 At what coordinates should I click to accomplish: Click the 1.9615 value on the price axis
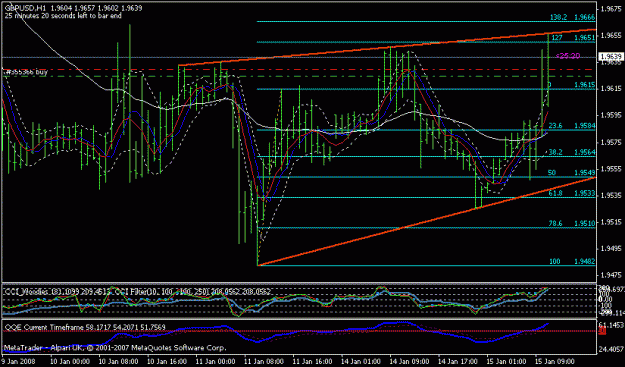(611, 89)
